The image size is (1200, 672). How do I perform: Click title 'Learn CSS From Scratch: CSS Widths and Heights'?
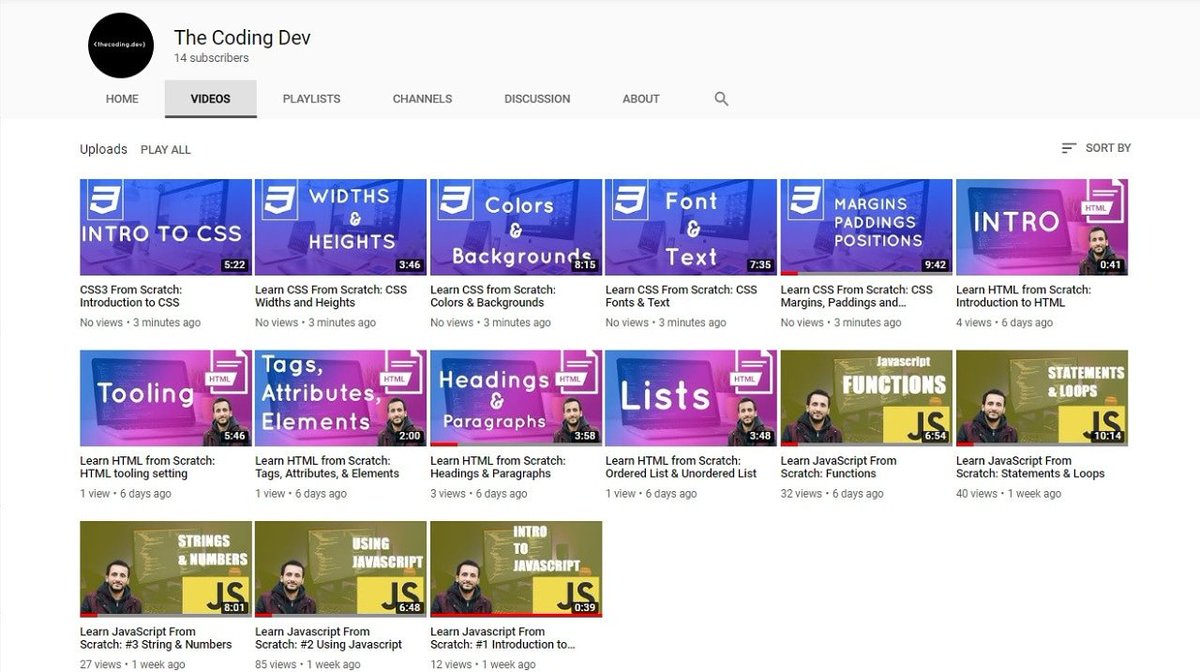click(x=331, y=296)
